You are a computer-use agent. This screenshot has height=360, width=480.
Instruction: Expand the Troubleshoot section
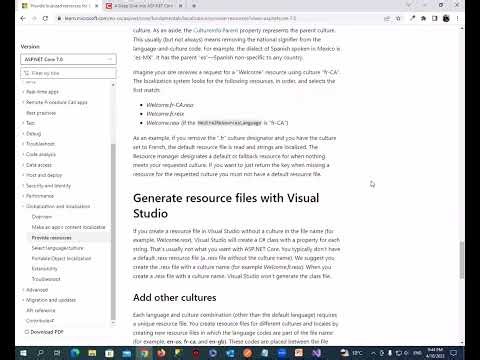40,144
